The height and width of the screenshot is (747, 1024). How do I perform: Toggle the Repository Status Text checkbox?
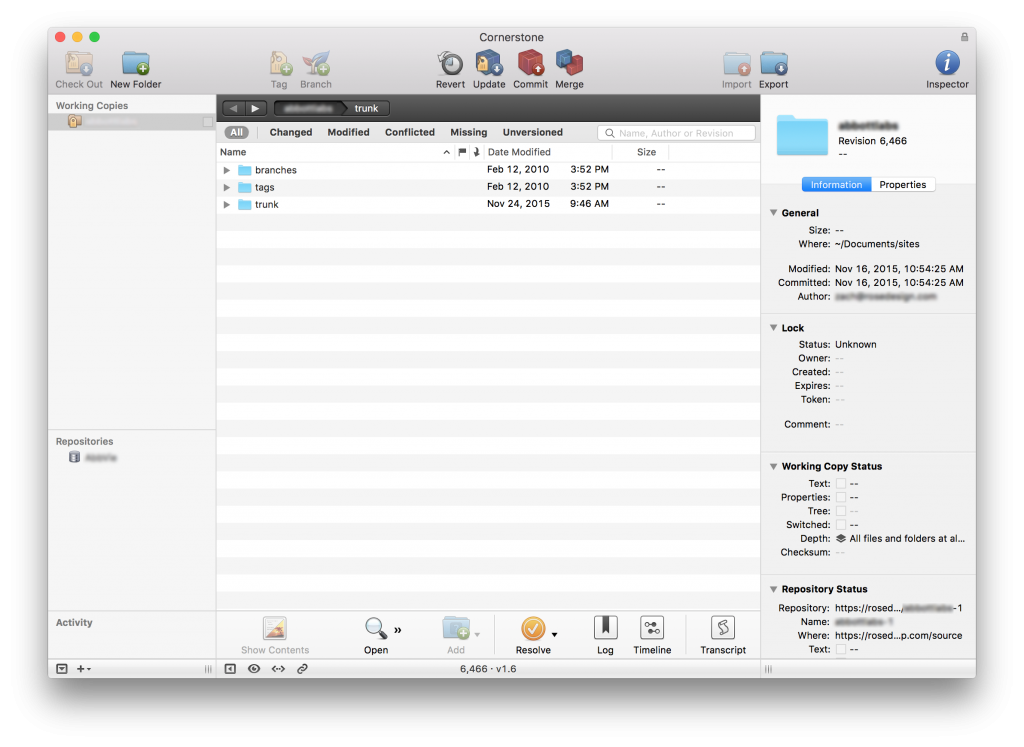tap(841, 650)
